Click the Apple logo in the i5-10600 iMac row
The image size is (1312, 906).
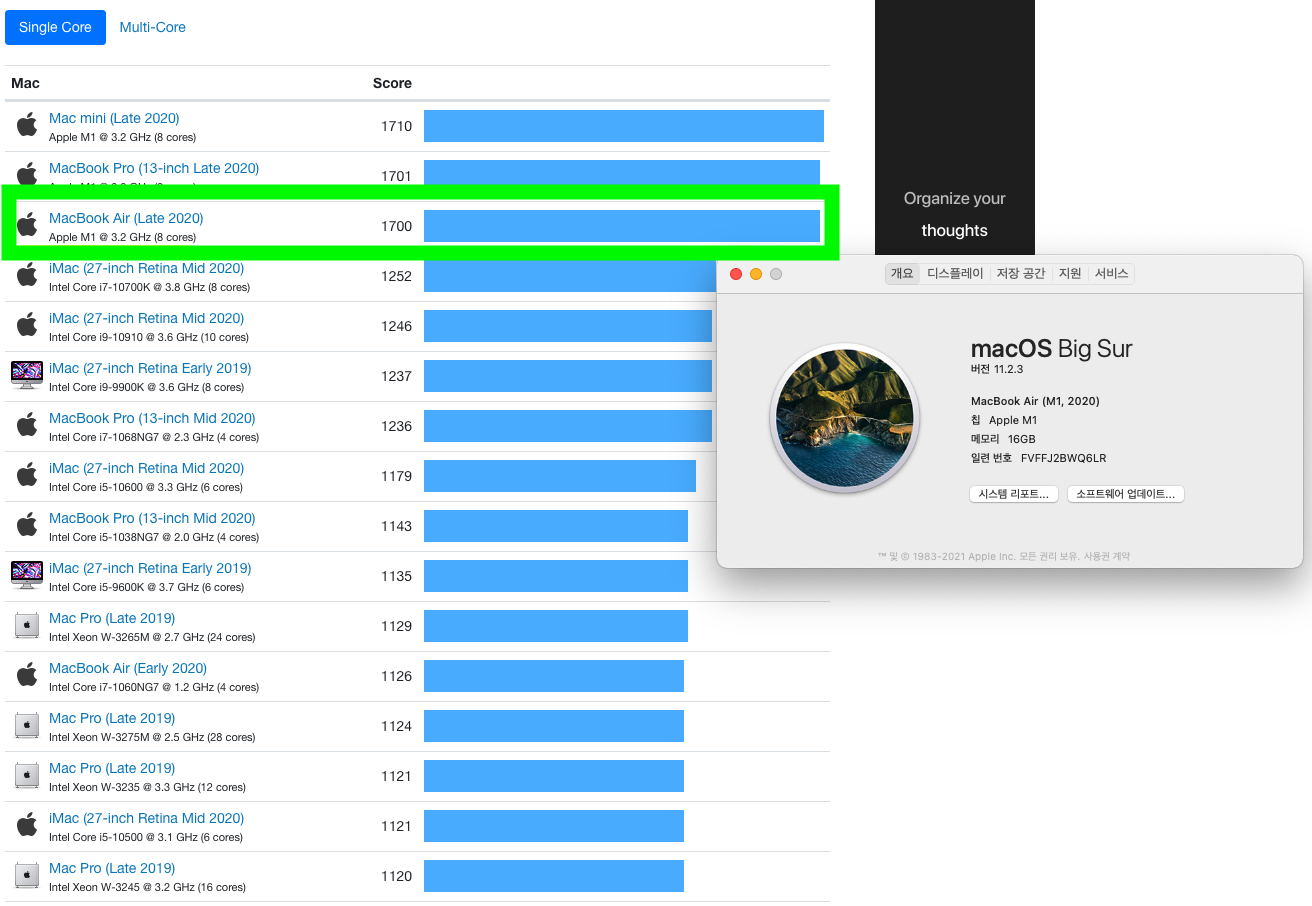[27, 475]
